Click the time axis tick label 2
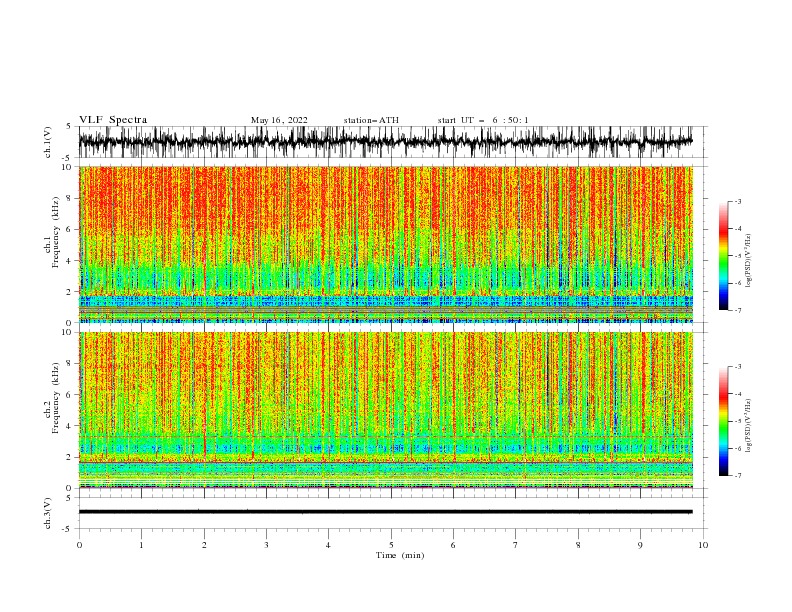Screen dimensions: 792x612 click(204, 545)
